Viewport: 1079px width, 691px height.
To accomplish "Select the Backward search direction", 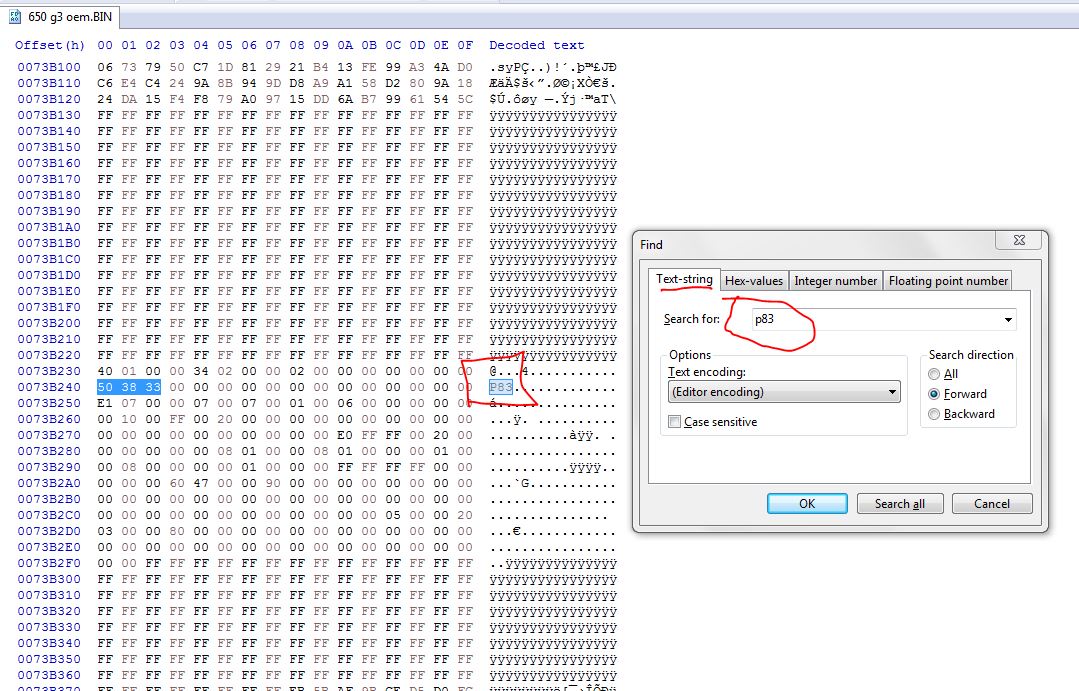I will pos(934,414).
